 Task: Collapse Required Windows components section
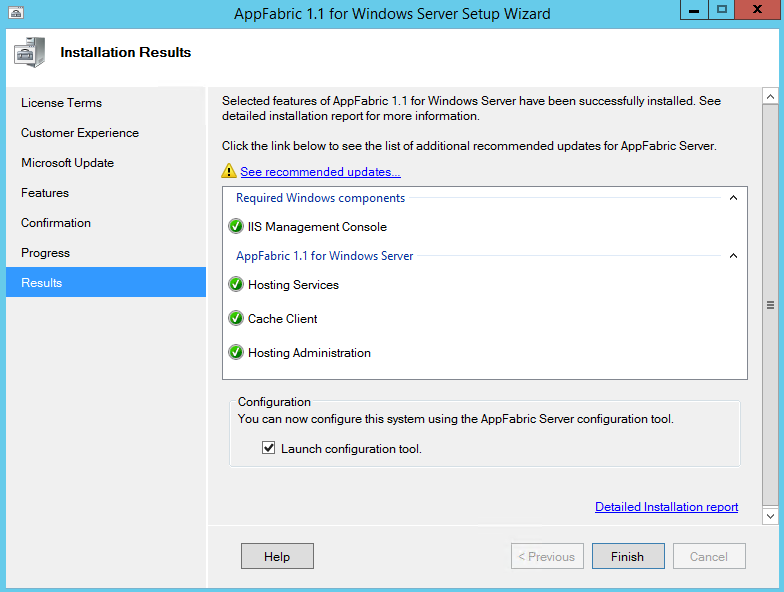click(733, 198)
